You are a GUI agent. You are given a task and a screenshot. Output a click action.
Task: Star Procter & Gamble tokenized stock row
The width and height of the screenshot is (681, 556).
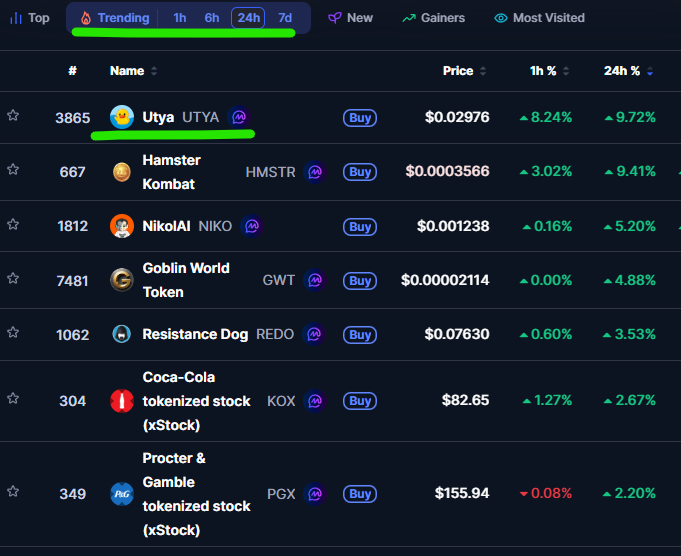[13, 492]
